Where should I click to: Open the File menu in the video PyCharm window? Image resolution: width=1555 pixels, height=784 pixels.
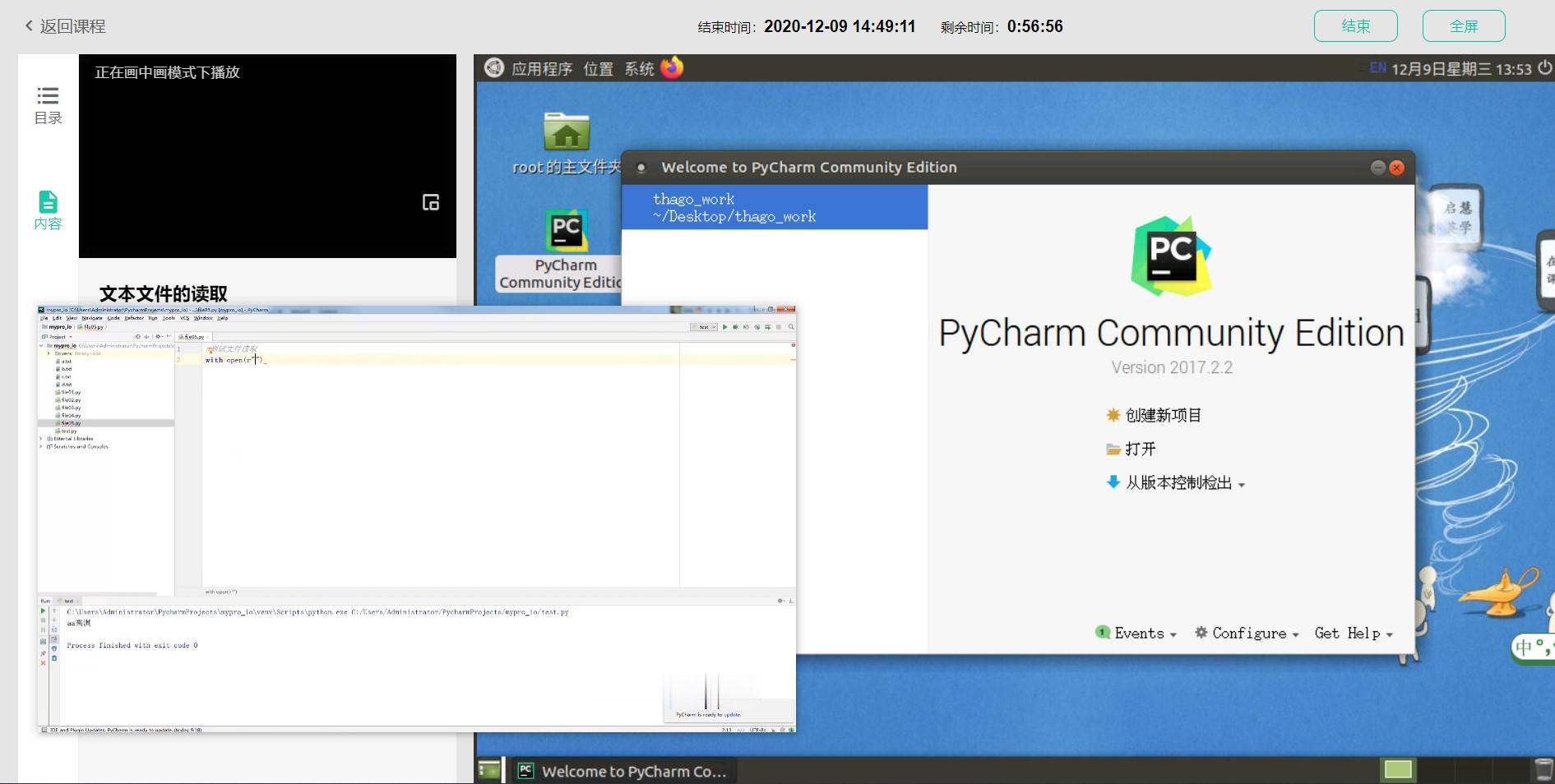[44, 318]
